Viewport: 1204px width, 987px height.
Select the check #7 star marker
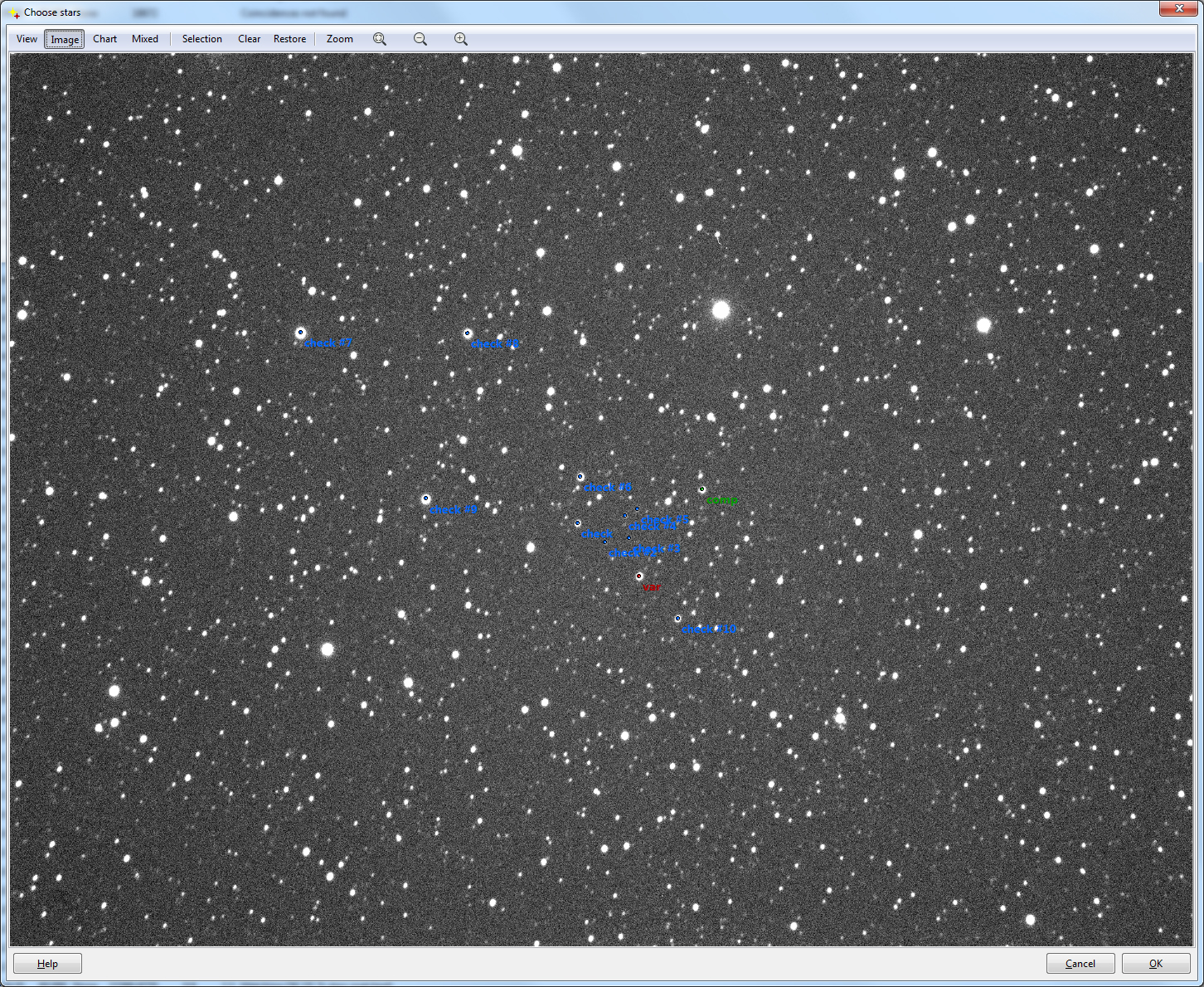301,332
